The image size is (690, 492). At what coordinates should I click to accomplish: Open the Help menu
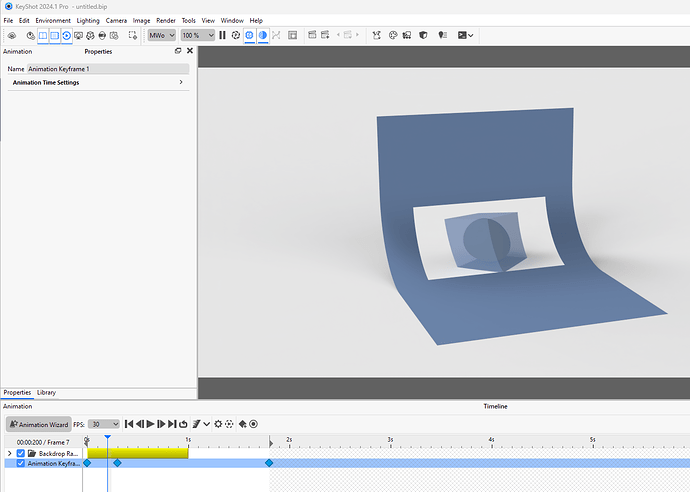click(256, 21)
